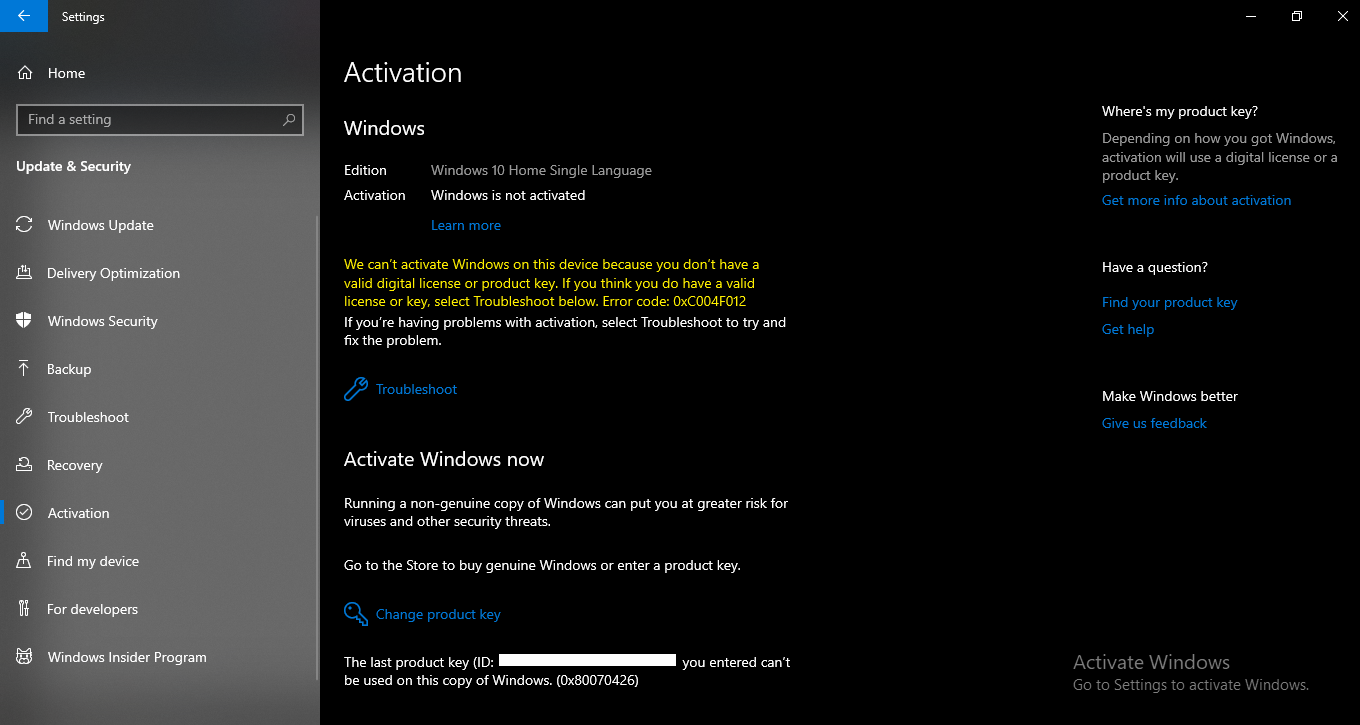This screenshot has height=725, width=1360.
Task: Minimize the Settings window
Action: [x=1250, y=16]
